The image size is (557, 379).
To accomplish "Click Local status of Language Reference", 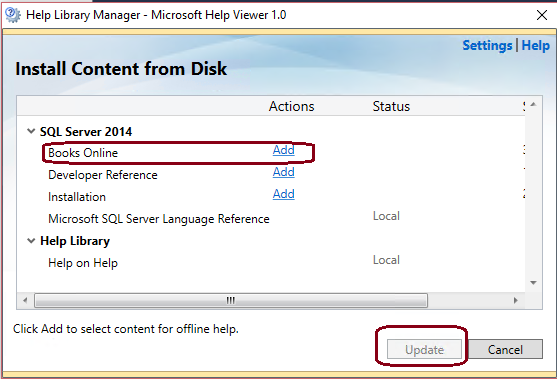I will point(386,216).
